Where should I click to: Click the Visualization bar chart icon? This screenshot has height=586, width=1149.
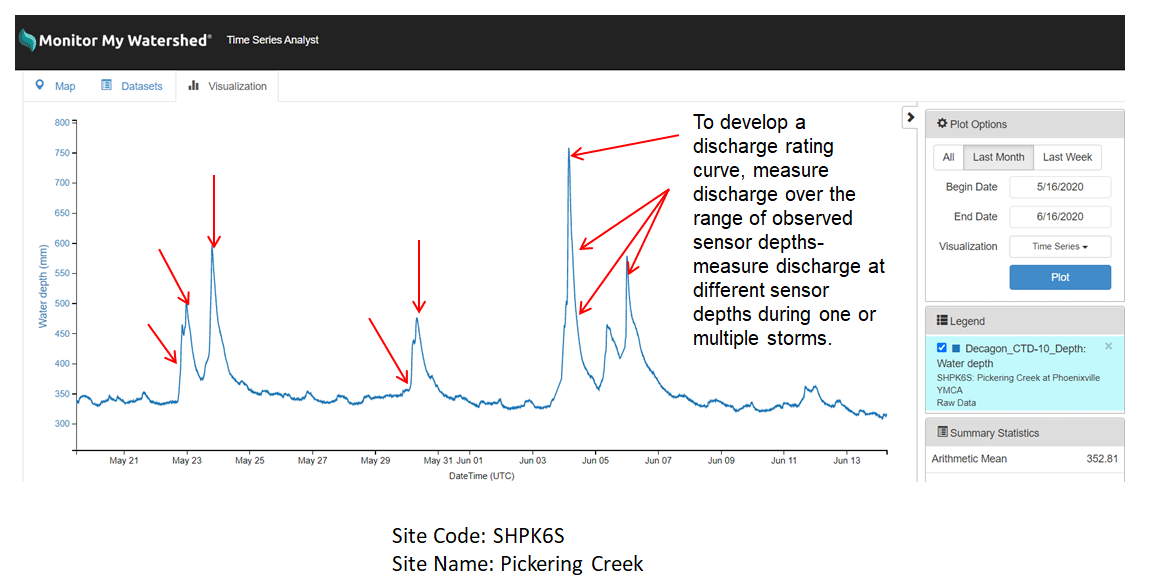(193, 85)
